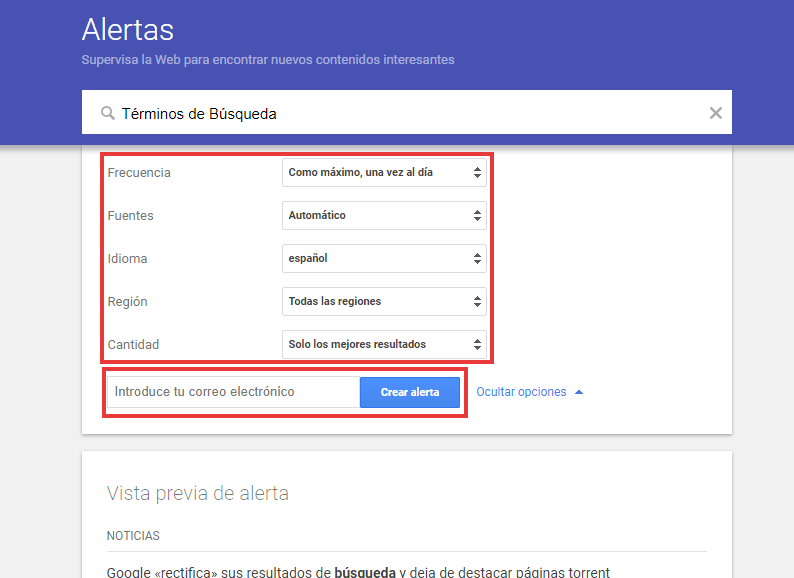Open the Cantidad dropdown
The image size is (794, 578).
(384, 344)
